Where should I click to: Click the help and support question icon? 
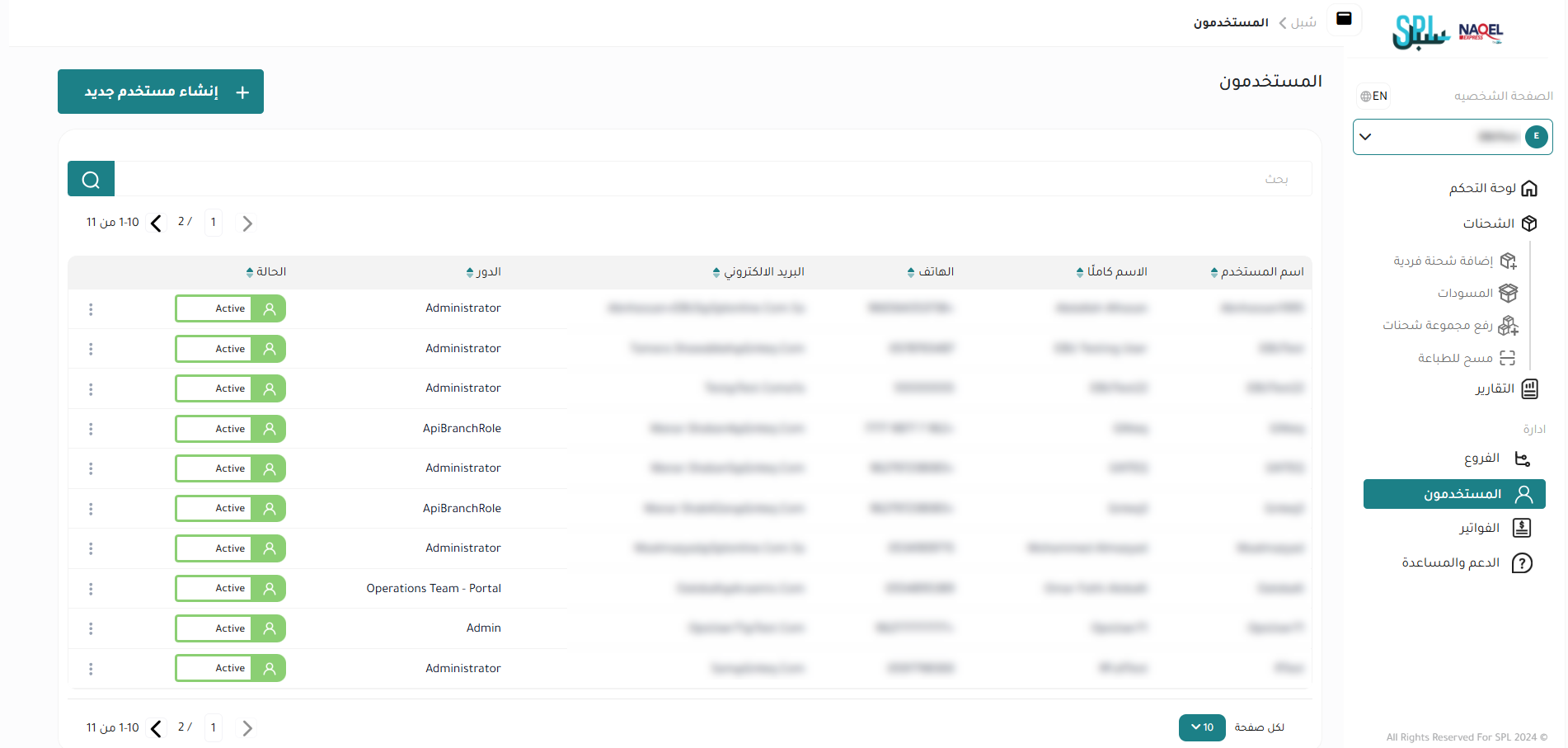pos(1522,563)
